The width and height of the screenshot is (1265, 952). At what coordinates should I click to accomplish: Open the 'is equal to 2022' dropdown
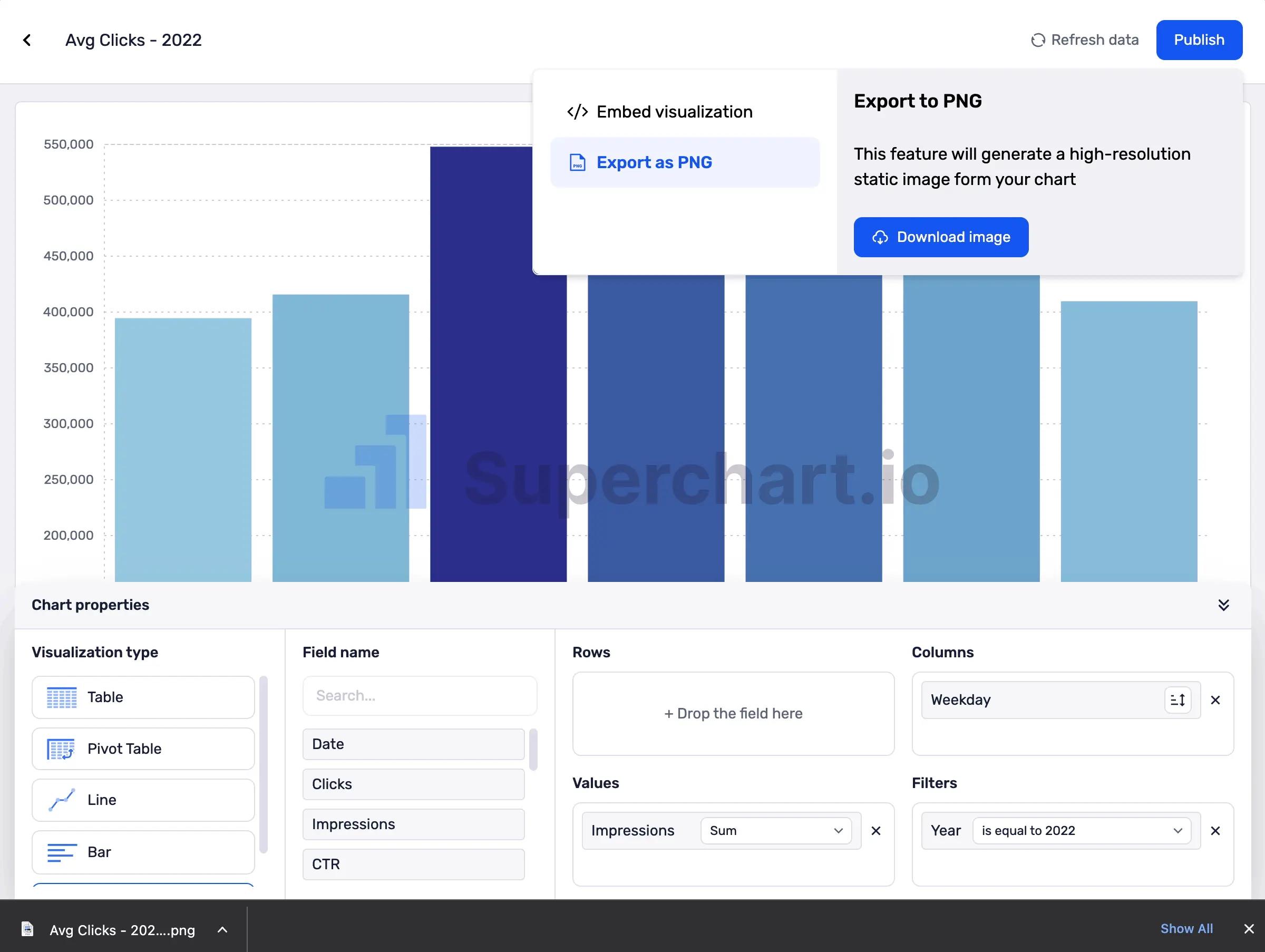coord(1081,831)
